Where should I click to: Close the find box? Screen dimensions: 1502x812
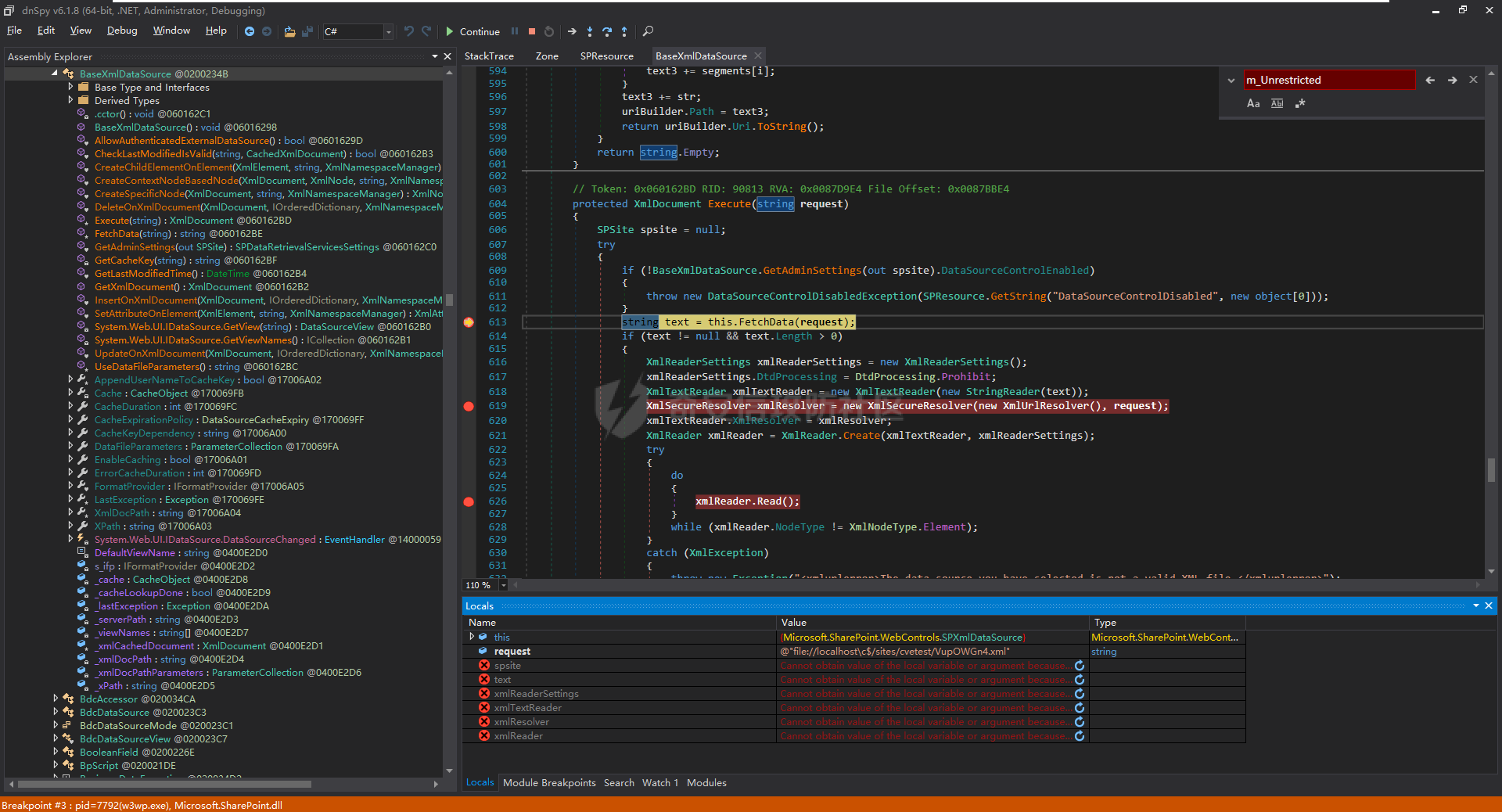coord(1473,80)
